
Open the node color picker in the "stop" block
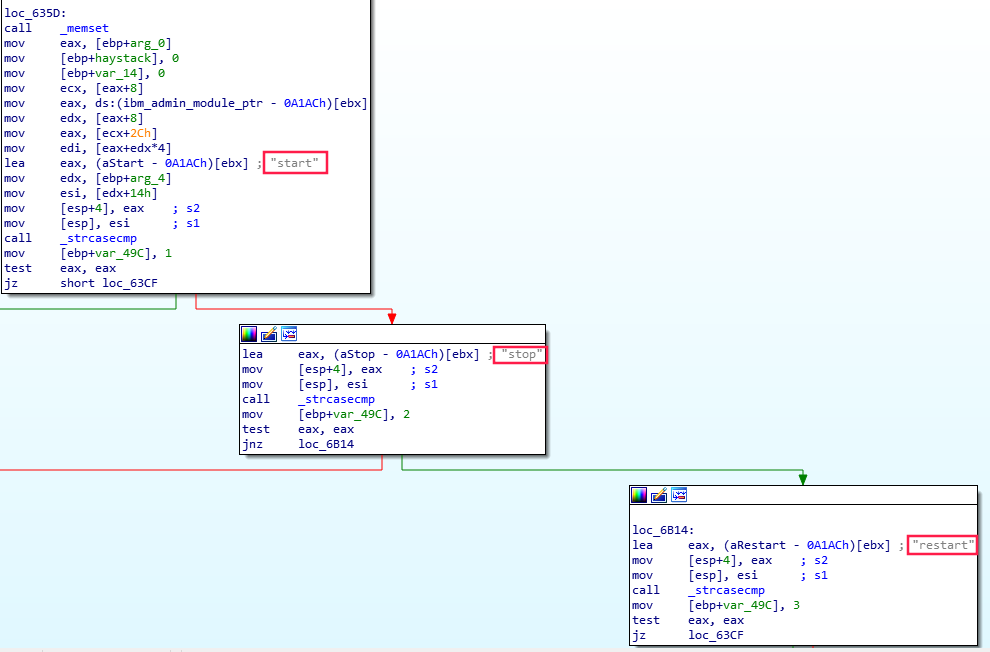(250, 334)
